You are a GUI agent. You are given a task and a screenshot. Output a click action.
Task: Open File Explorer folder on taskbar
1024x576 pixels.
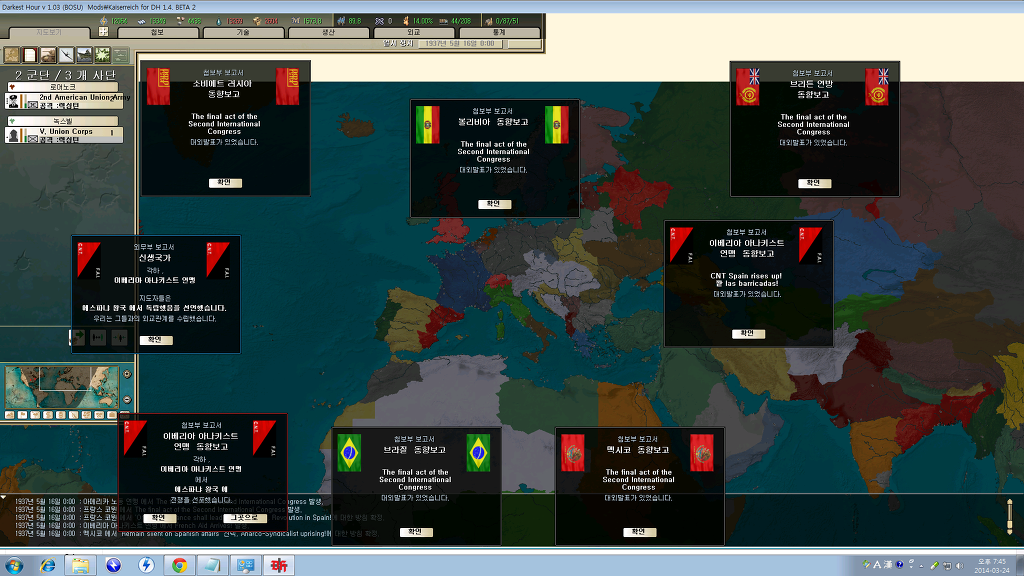[x=80, y=565]
